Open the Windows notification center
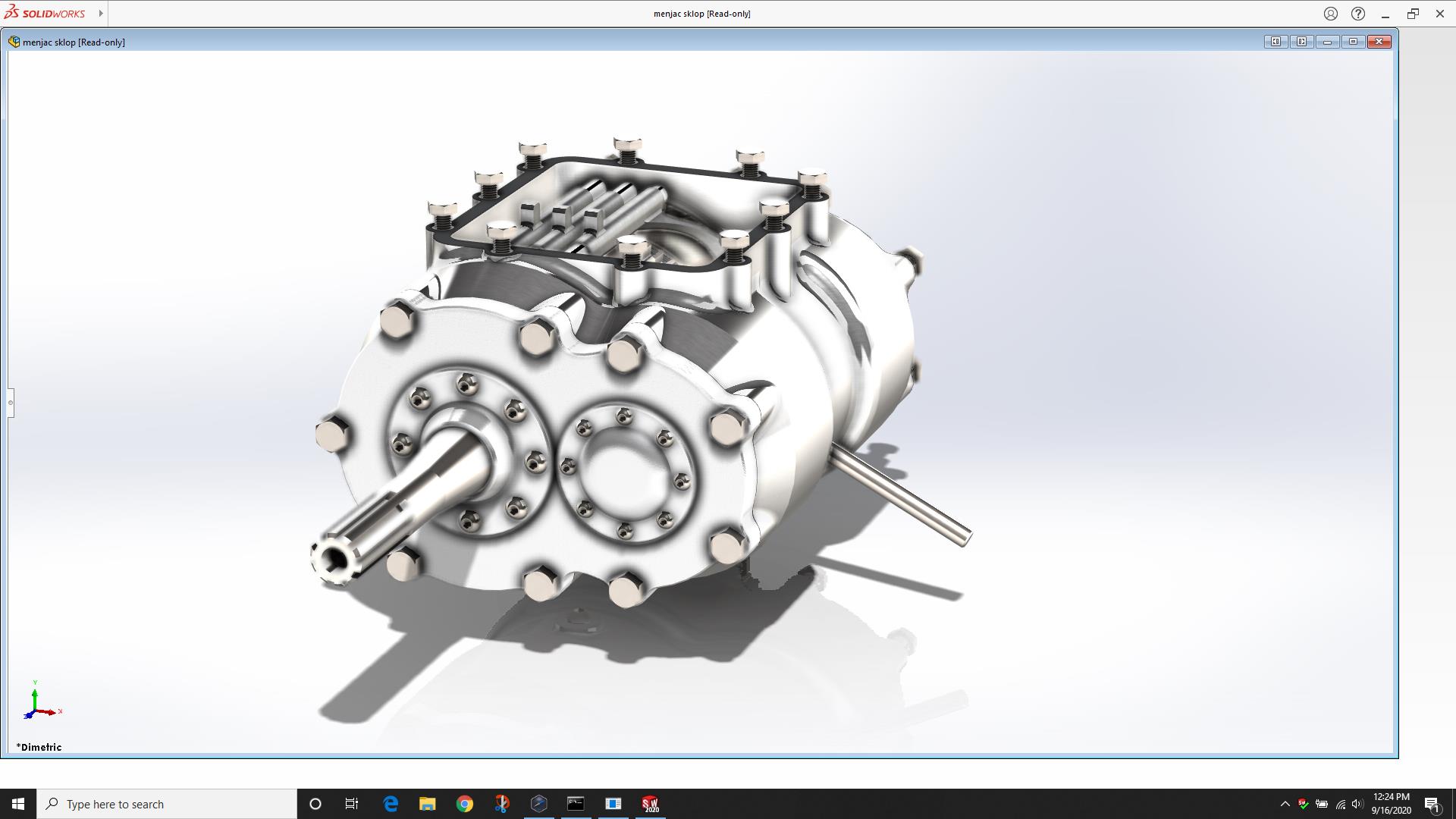This screenshot has height=819, width=1456. [x=1432, y=804]
